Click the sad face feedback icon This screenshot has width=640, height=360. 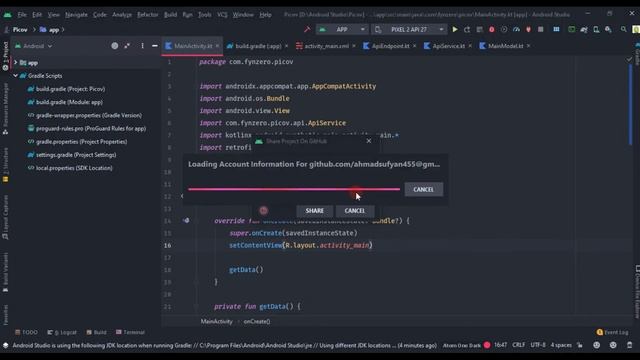[613, 345]
